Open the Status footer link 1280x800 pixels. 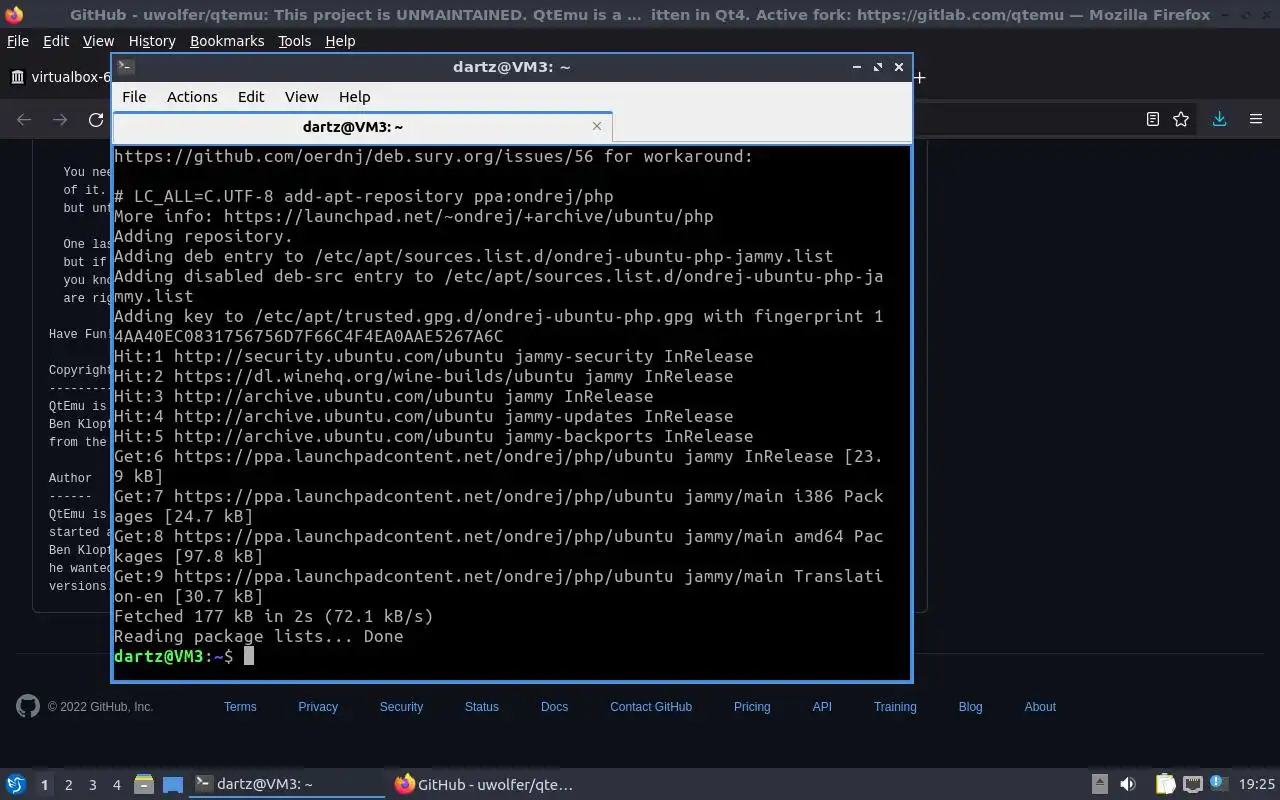pyautogui.click(x=481, y=707)
